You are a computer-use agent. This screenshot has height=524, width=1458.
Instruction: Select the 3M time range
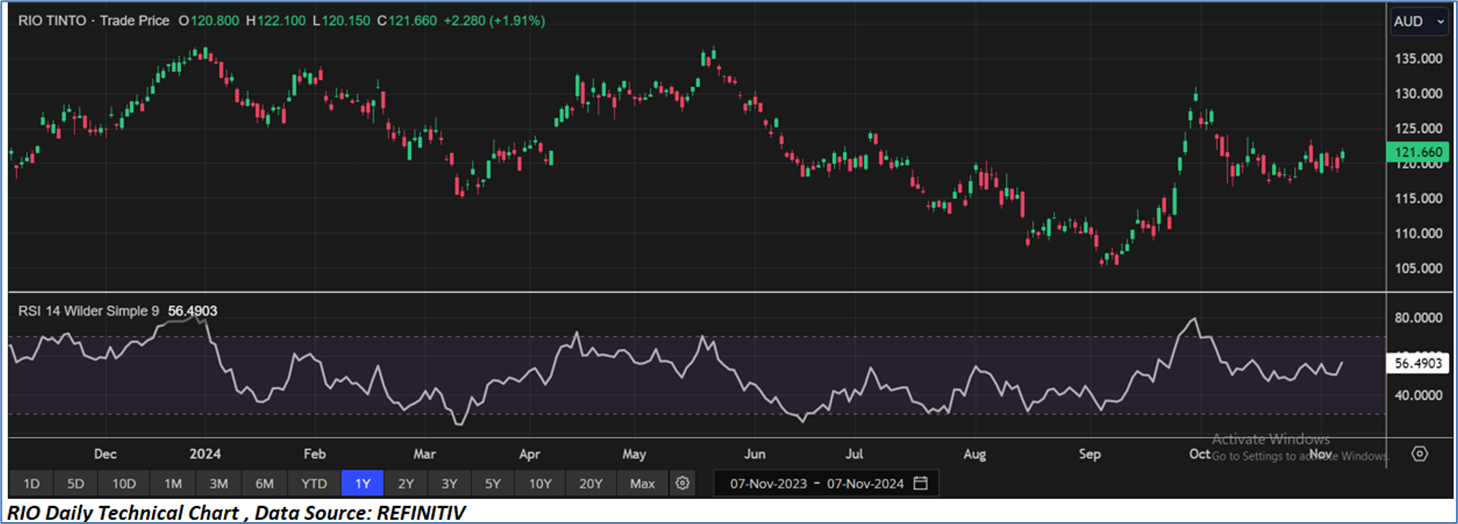tap(218, 484)
